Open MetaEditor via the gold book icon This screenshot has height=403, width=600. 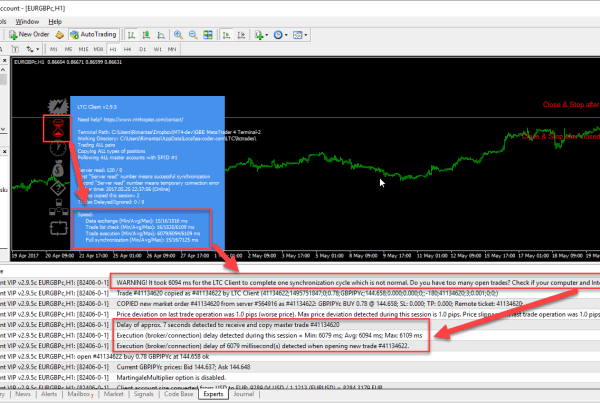(59, 35)
